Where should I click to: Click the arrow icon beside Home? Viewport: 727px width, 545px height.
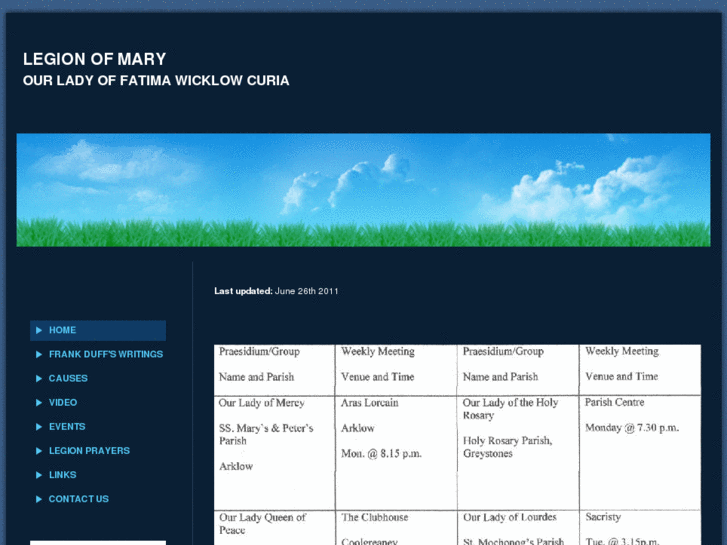click(39, 330)
